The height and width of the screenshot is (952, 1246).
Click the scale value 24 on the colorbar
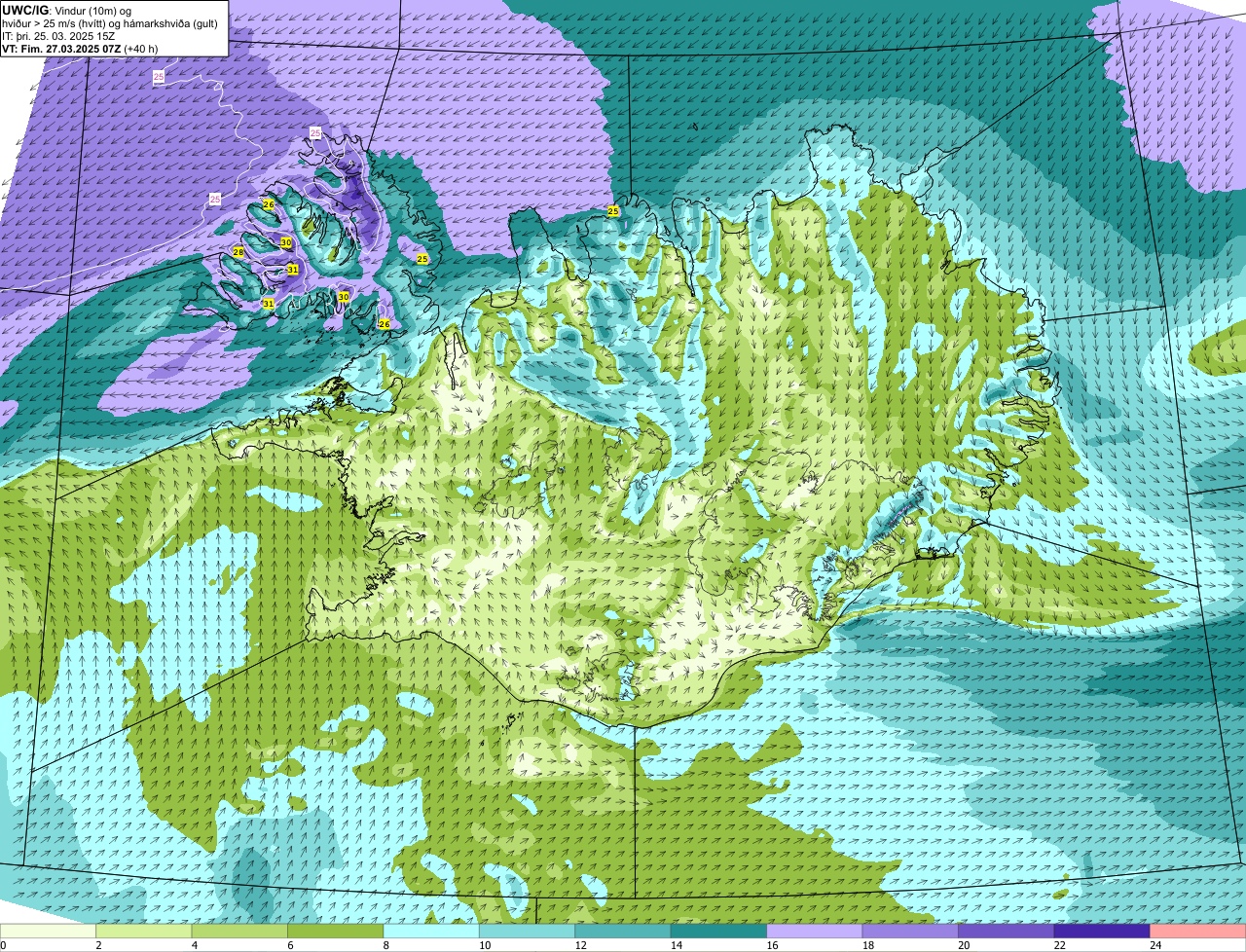1154,945
